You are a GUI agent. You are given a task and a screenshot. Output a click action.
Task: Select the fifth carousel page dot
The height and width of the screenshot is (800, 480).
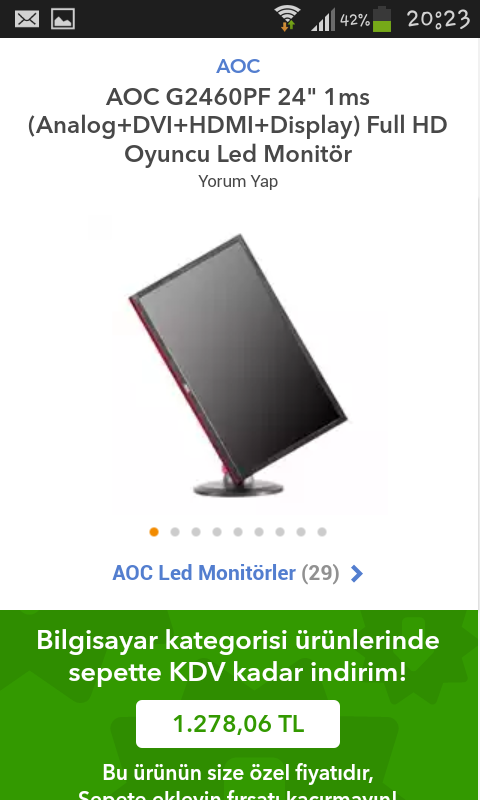(x=238, y=532)
